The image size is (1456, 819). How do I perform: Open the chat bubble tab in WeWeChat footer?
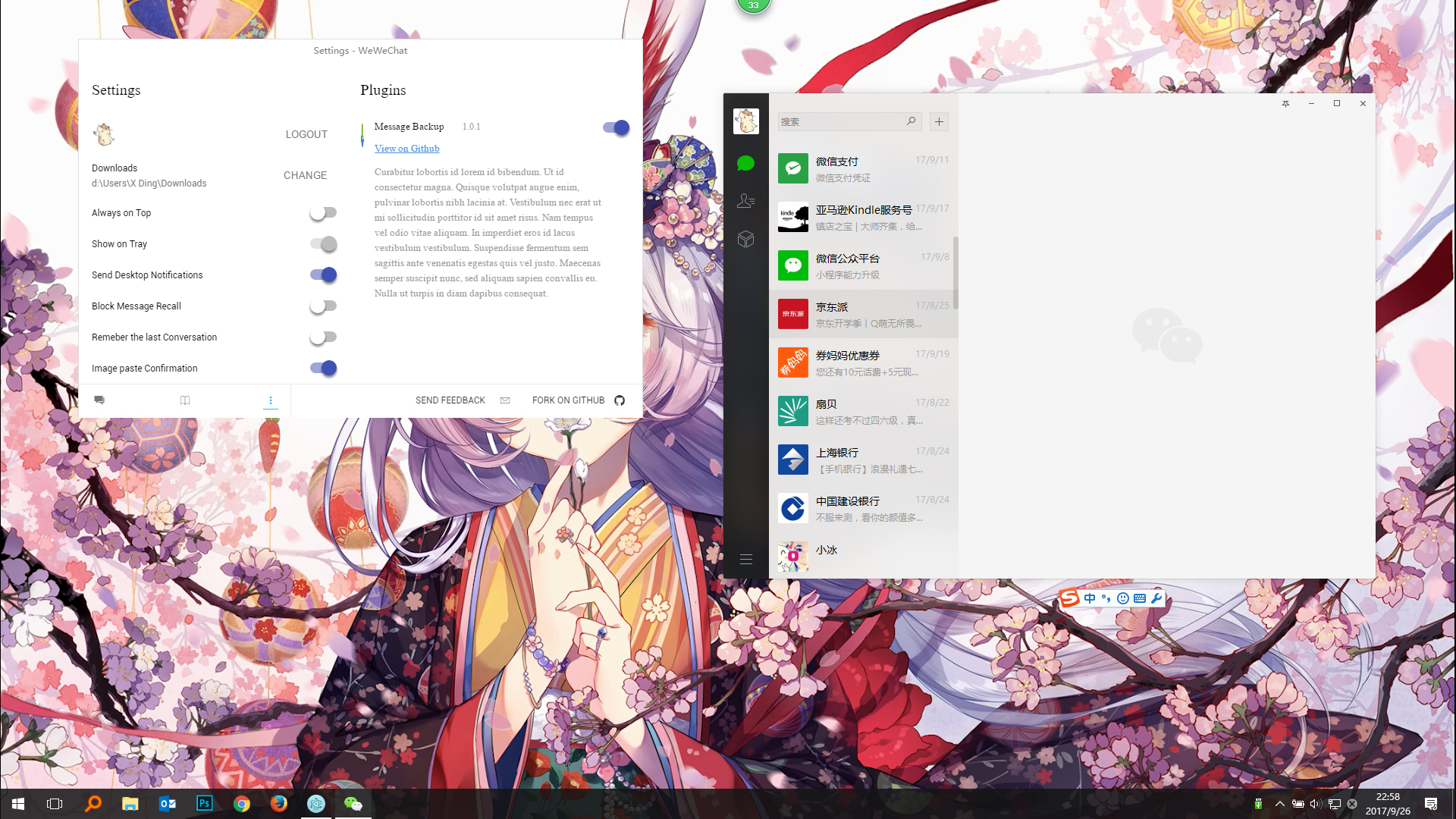click(x=99, y=400)
